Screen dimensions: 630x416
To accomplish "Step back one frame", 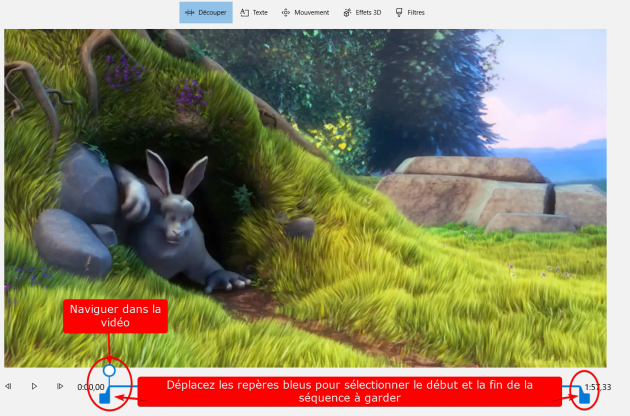I will pos(9,386).
